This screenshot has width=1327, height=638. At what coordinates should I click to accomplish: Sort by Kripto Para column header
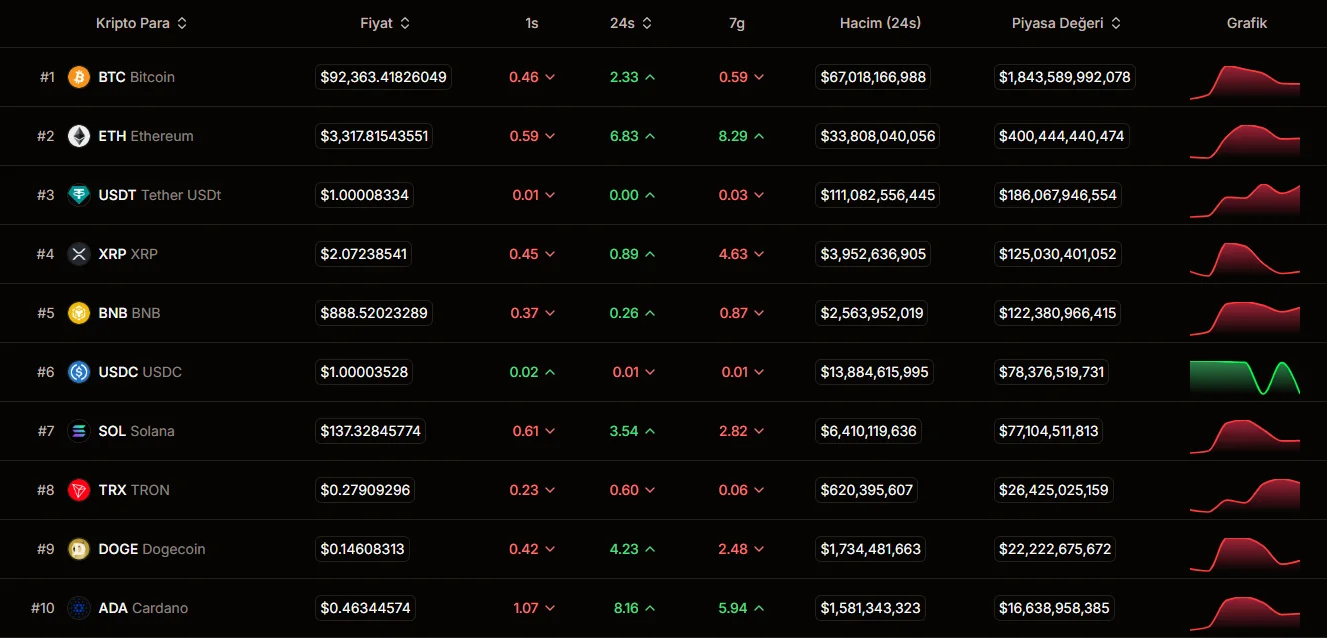(141, 23)
